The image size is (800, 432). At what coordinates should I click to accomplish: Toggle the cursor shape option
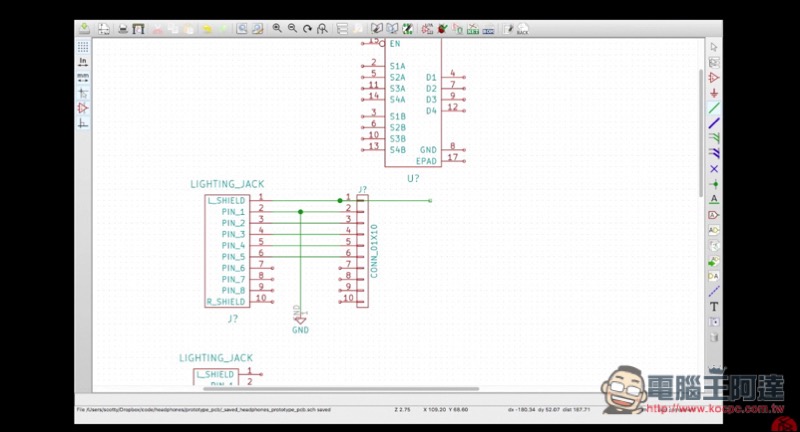[x=83, y=93]
